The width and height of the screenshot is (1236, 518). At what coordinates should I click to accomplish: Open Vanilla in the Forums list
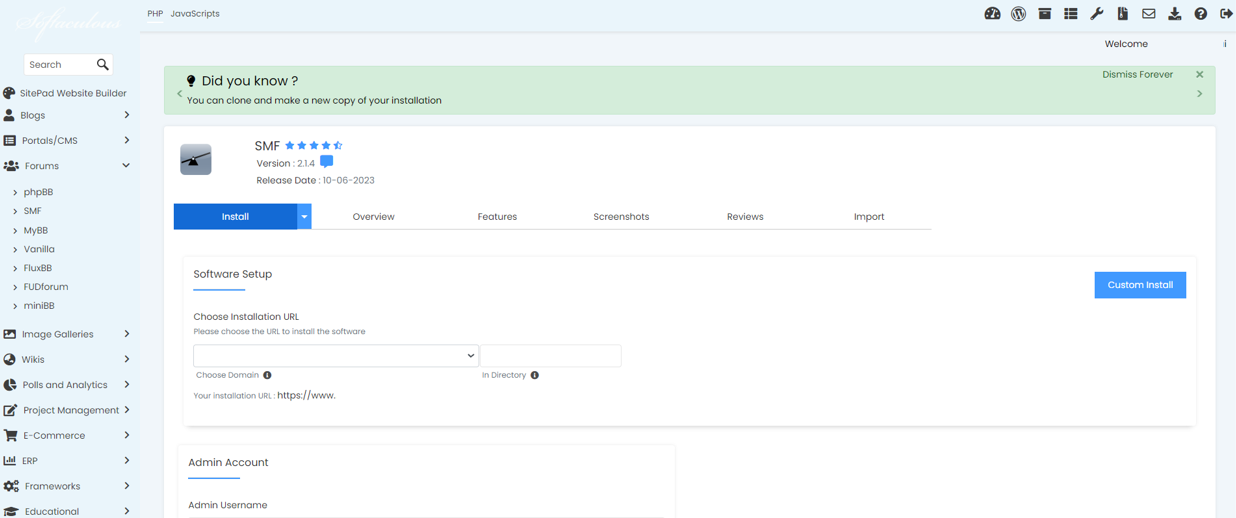pos(39,249)
